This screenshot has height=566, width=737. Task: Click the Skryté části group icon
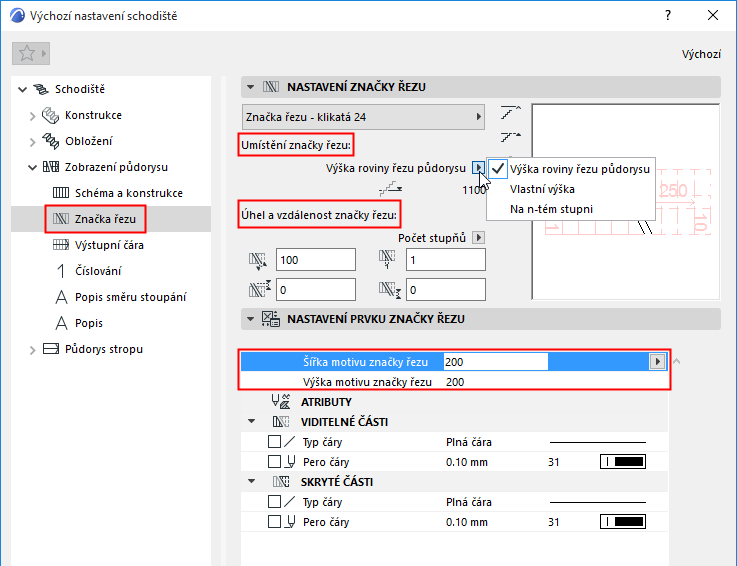(x=281, y=482)
